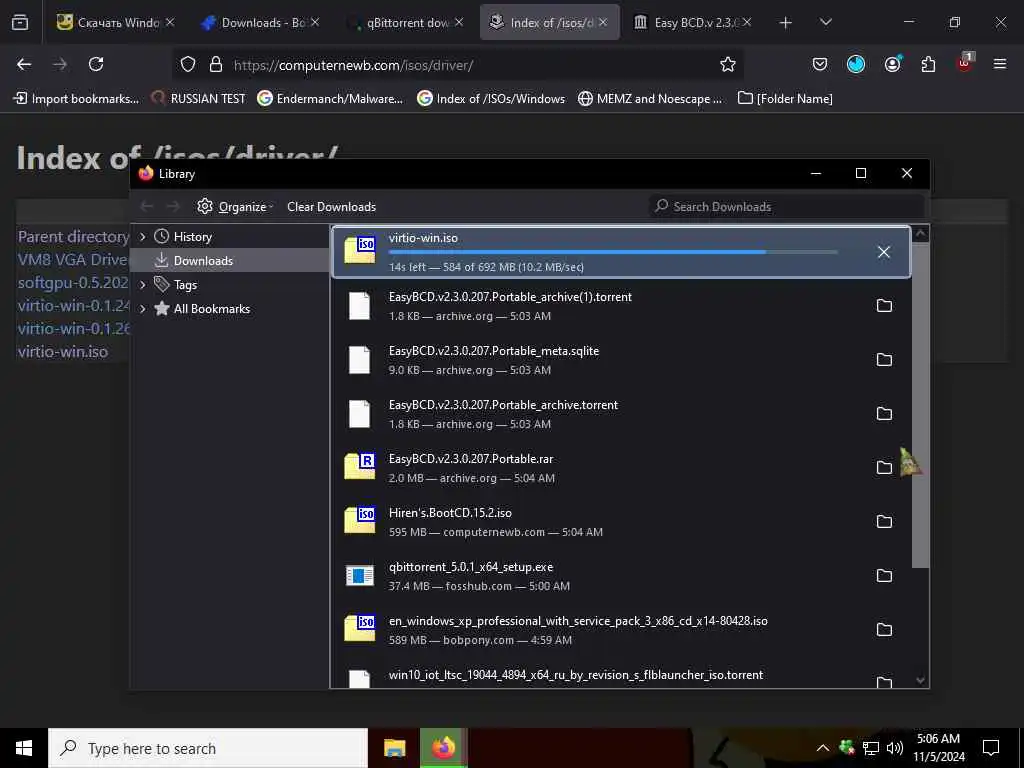Open the volume control in tray

point(895,748)
